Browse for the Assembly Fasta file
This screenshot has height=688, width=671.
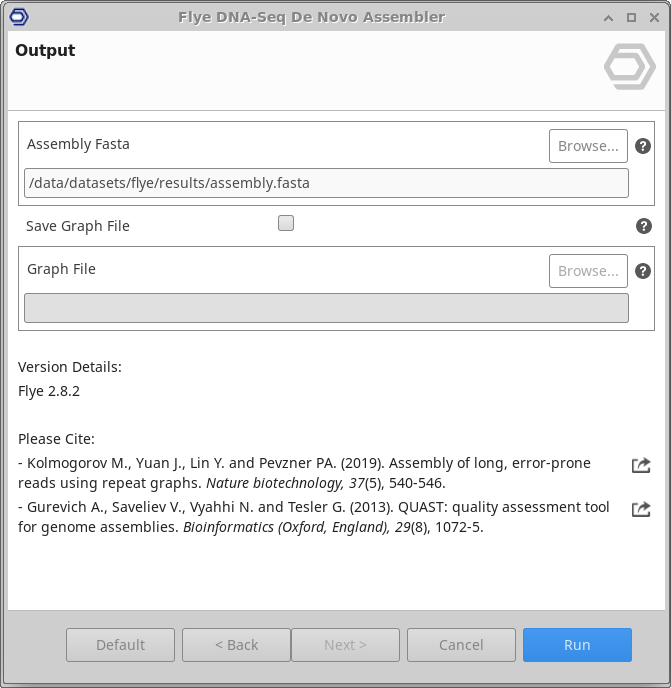point(588,146)
